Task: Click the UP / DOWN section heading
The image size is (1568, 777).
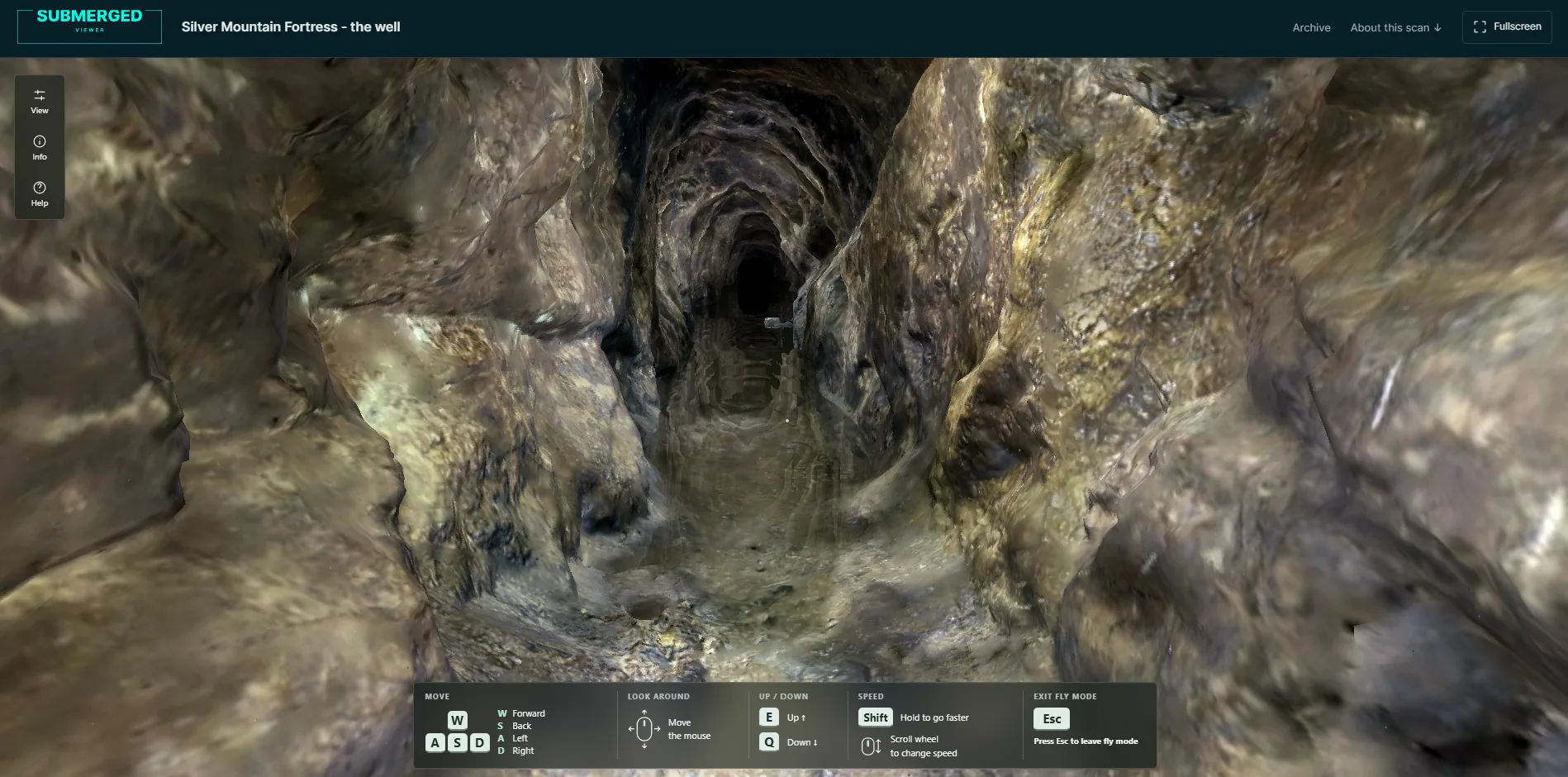Action: pos(783,697)
